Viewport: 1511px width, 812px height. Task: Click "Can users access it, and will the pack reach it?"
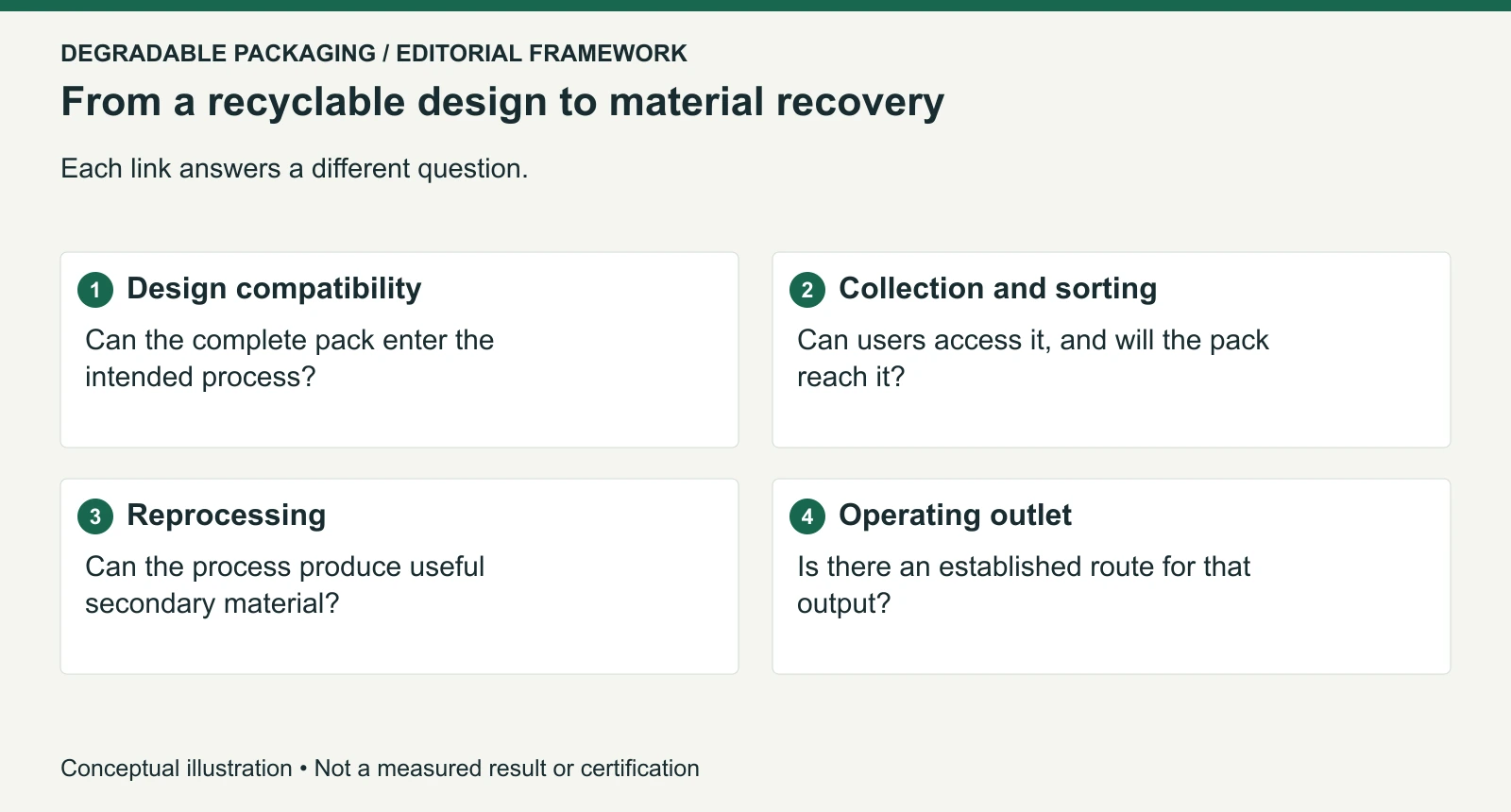point(1033,359)
